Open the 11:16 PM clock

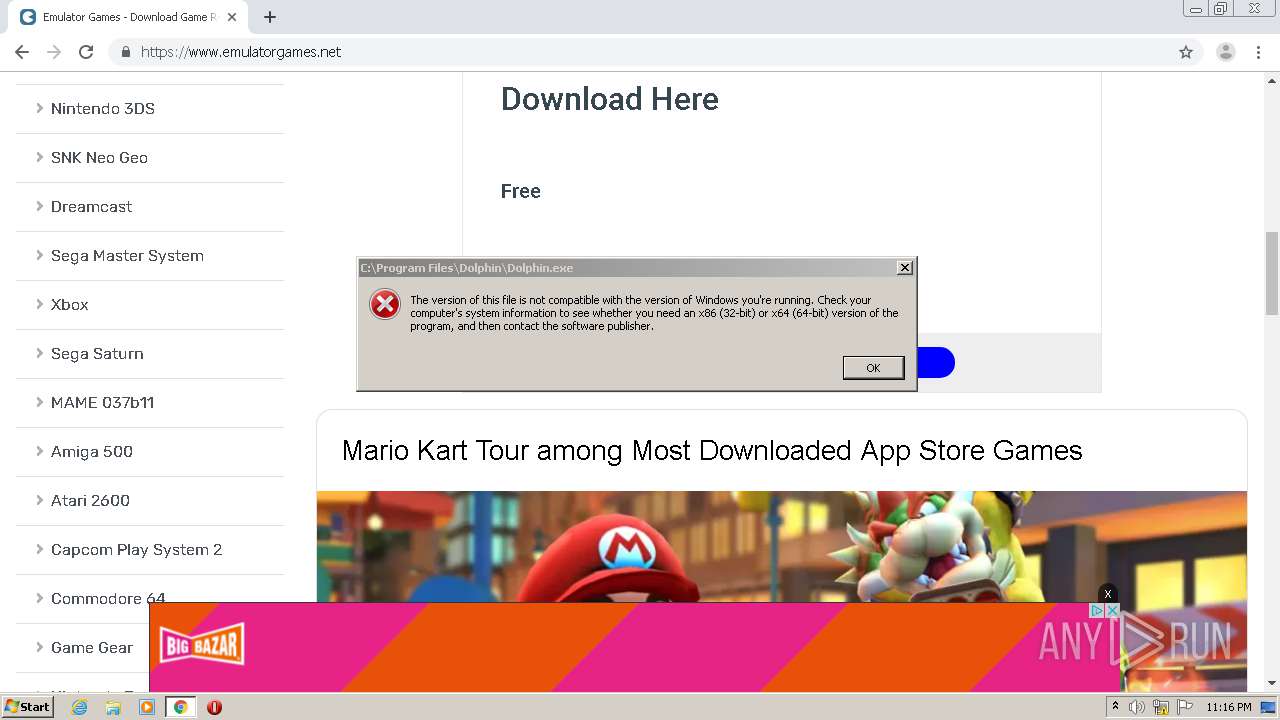[x=1229, y=707]
